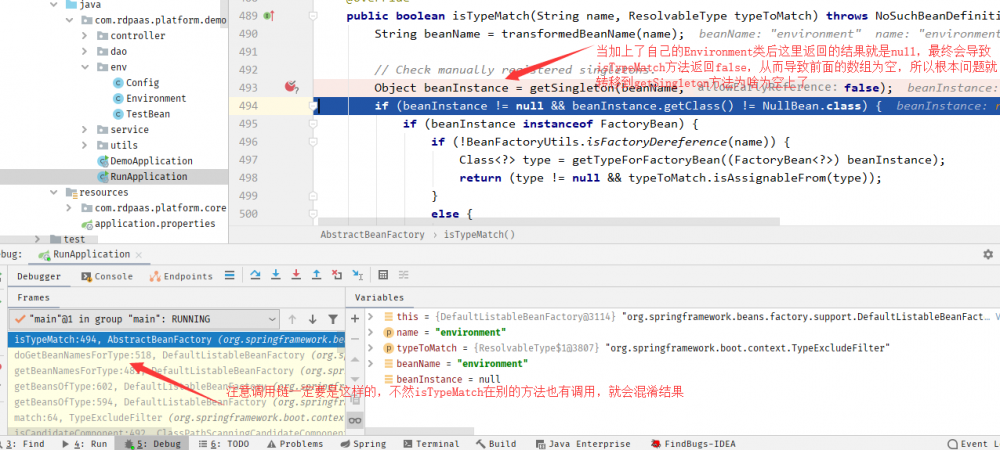1000x450 pixels.
Task: Open the FindBugs-IDEA tool window
Action: pos(693,444)
